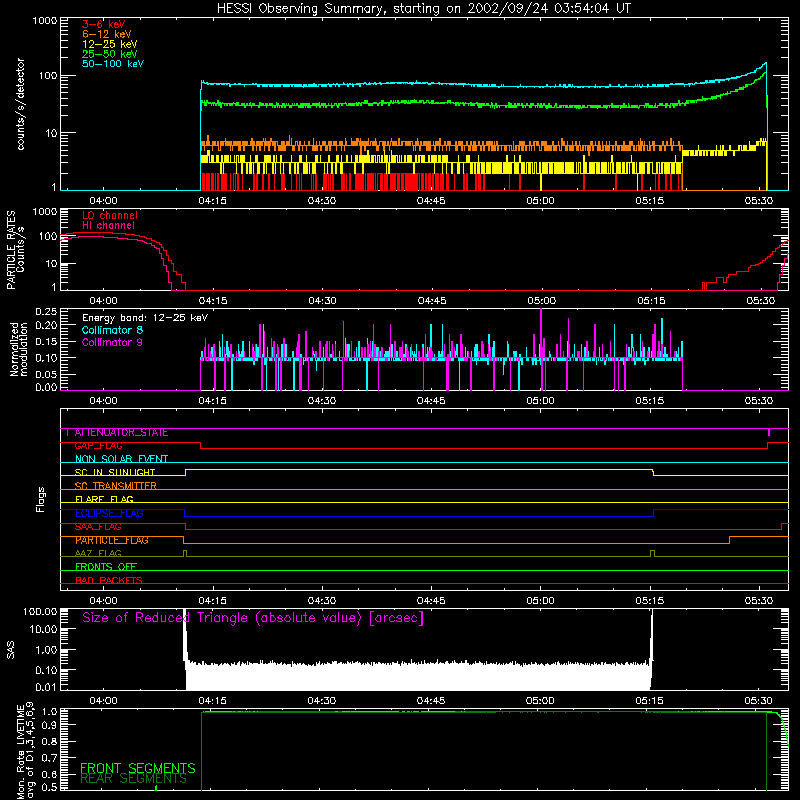
Task: Click the ECLIPSE_FLAG label
Action: point(109,514)
